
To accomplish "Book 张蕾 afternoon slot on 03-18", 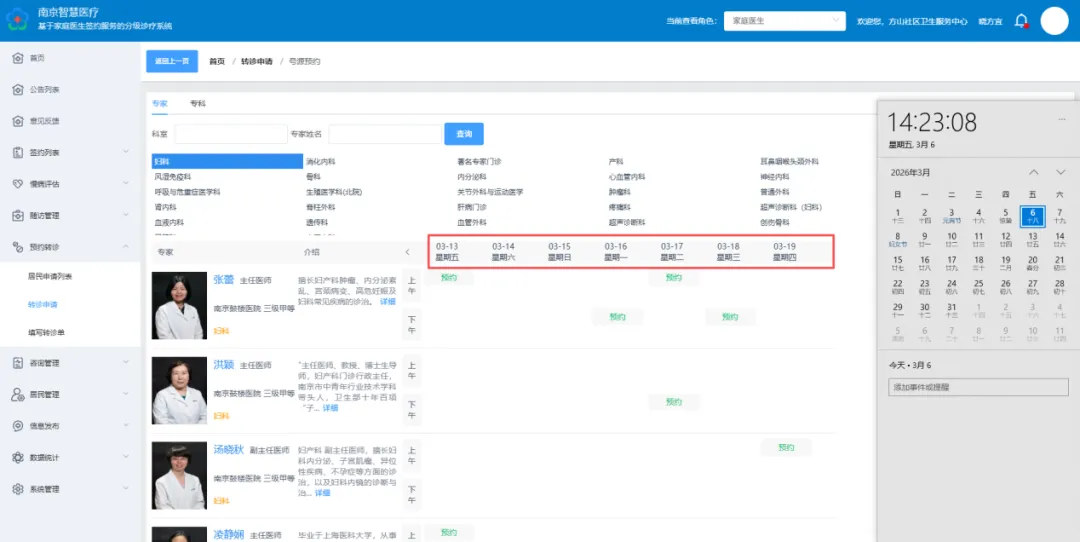I will pyautogui.click(x=730, y=317).
